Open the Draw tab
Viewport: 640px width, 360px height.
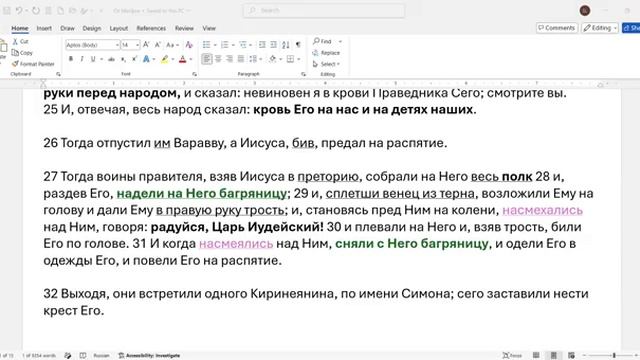(x=67, y=28)
